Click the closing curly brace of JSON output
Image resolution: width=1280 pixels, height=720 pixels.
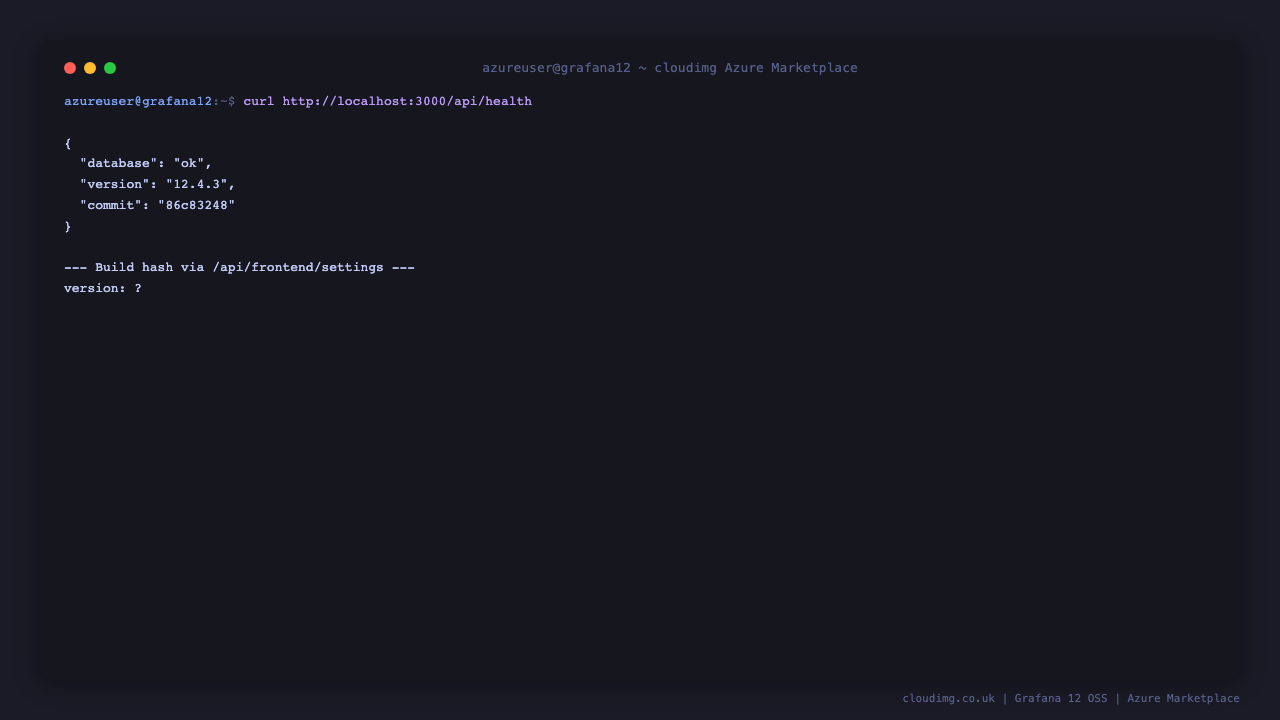click(68, 226)
